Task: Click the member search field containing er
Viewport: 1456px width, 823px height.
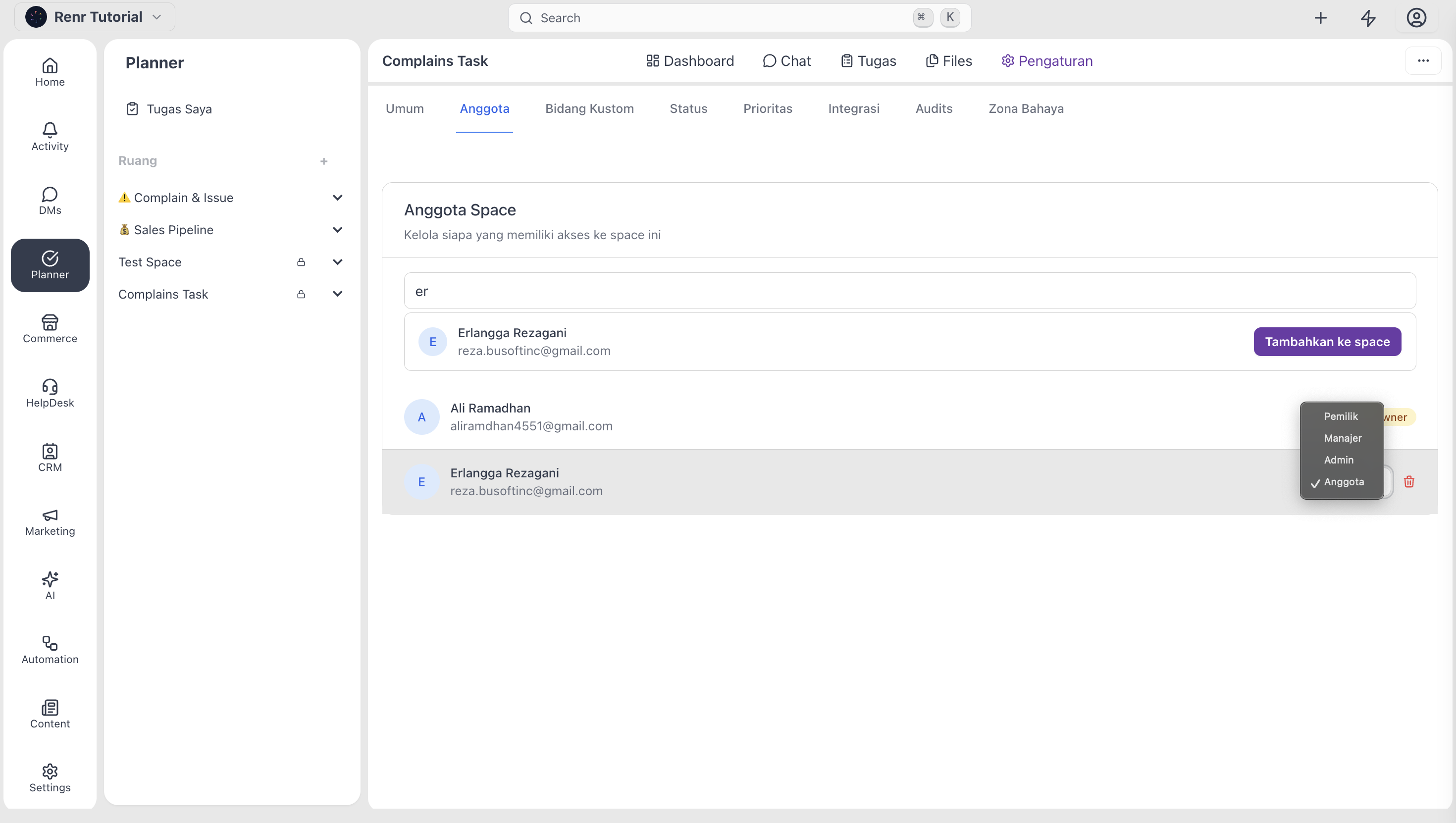Action: (909, 291)
